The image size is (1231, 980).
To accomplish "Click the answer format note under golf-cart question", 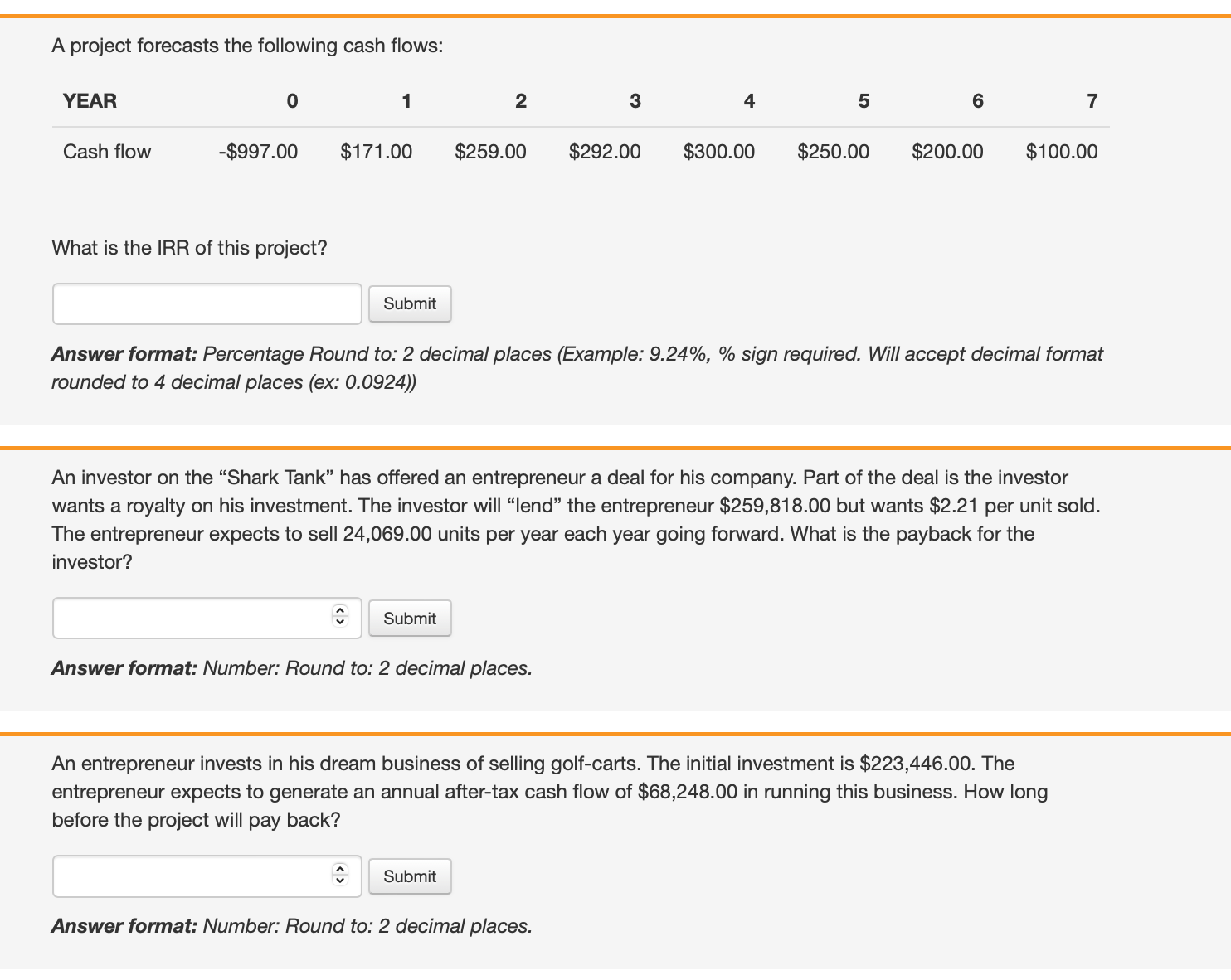I will (292, 926).
